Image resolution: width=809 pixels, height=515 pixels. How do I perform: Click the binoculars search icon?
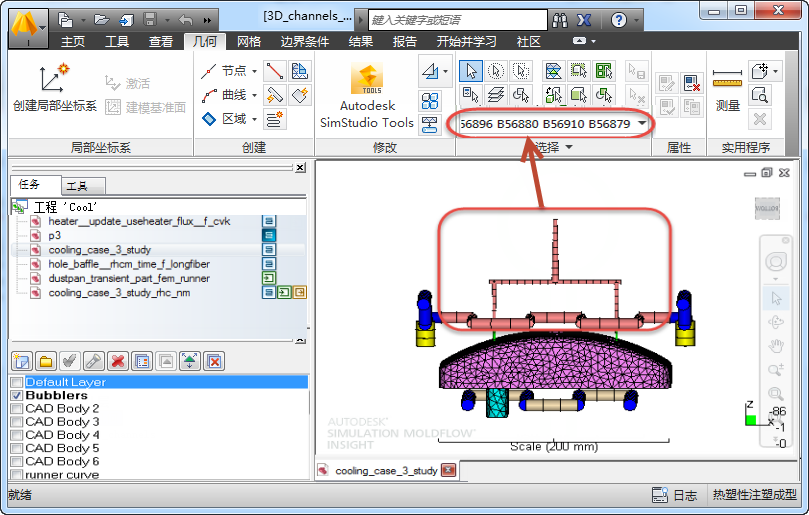point(560,20)
